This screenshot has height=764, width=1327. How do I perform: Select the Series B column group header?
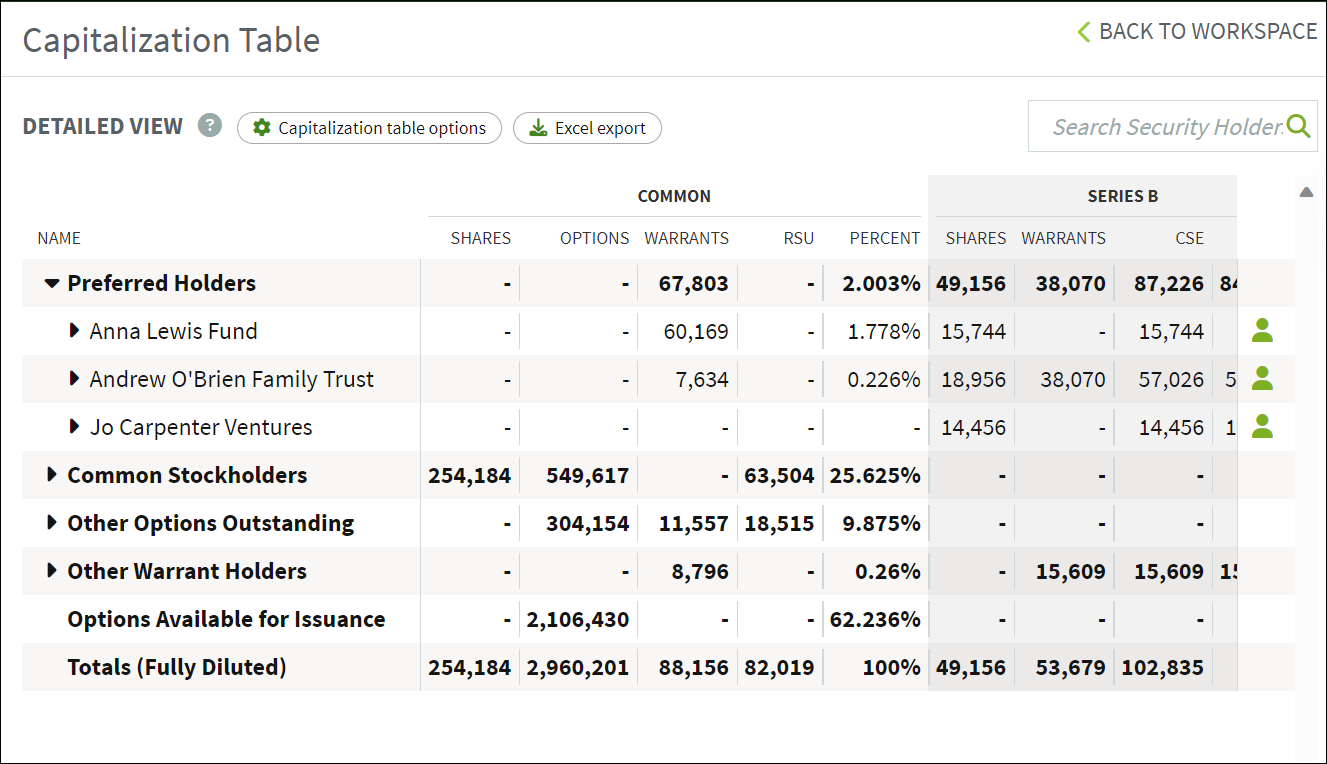(1122, 196)
